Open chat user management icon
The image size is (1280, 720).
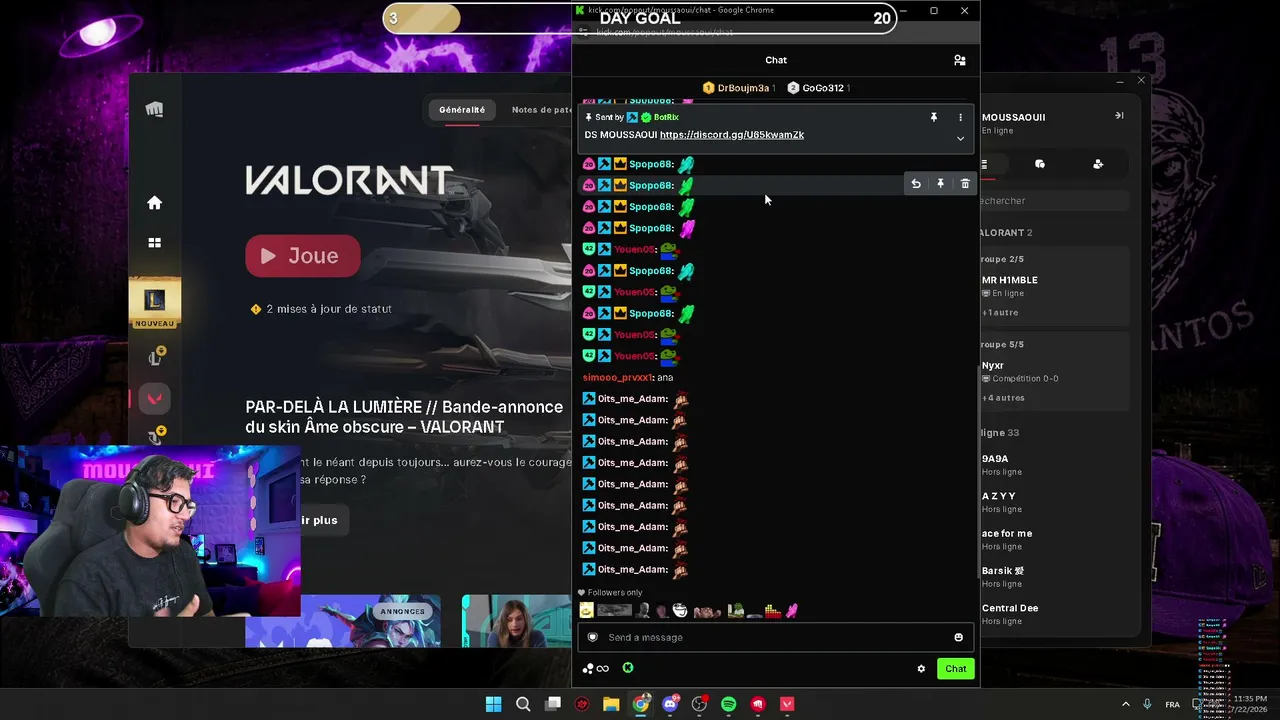point(959,60)
